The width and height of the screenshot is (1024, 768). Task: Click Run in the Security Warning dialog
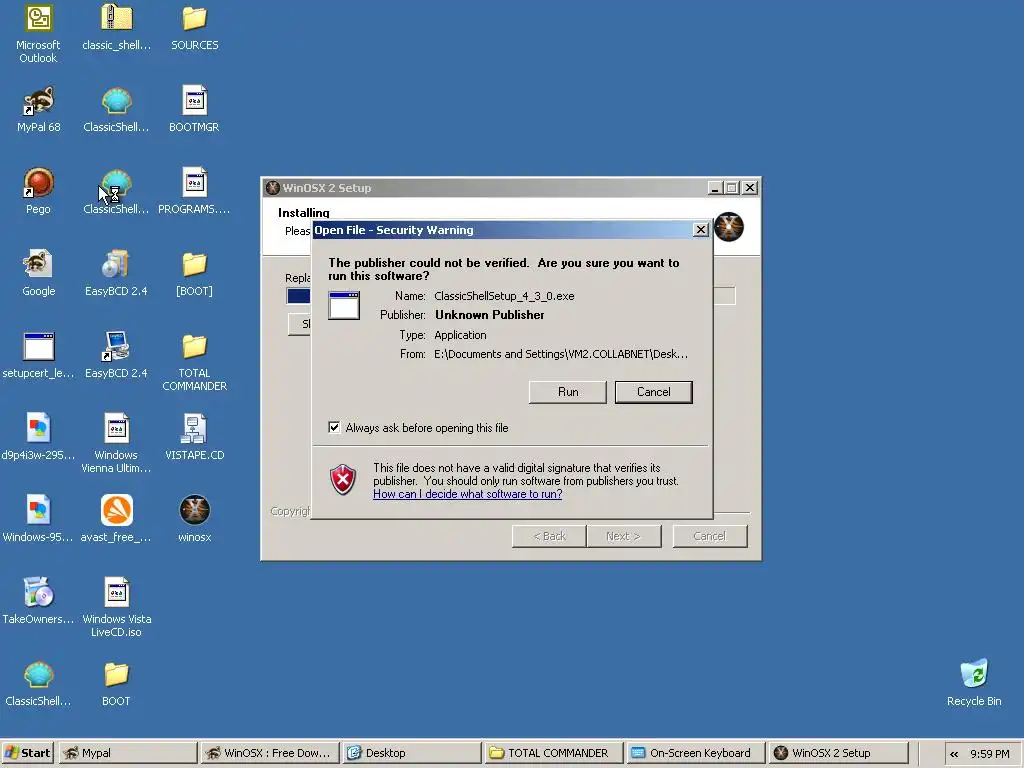pyautogui.click(x=568, y=392)
